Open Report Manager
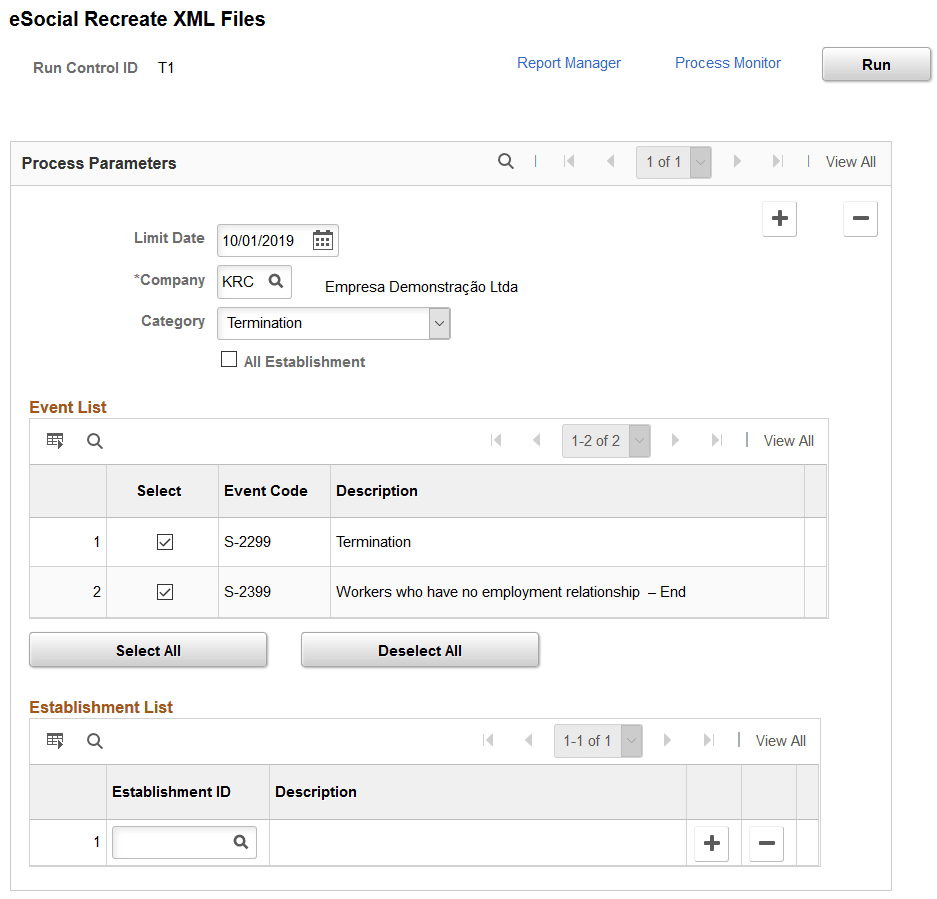Screen dimensions: 937x899 pos(568,62)
